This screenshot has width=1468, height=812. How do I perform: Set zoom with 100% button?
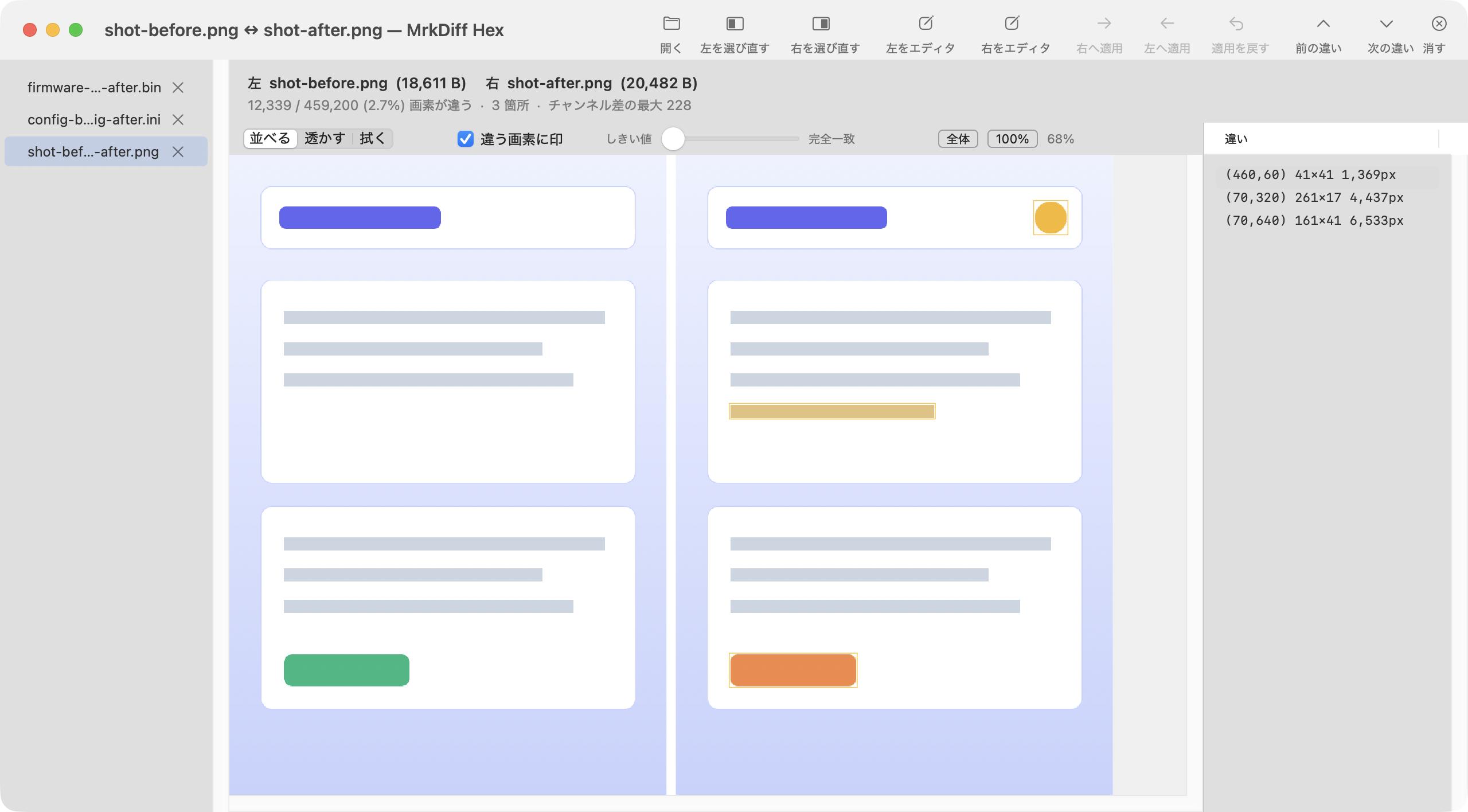tap(1012, 139)
